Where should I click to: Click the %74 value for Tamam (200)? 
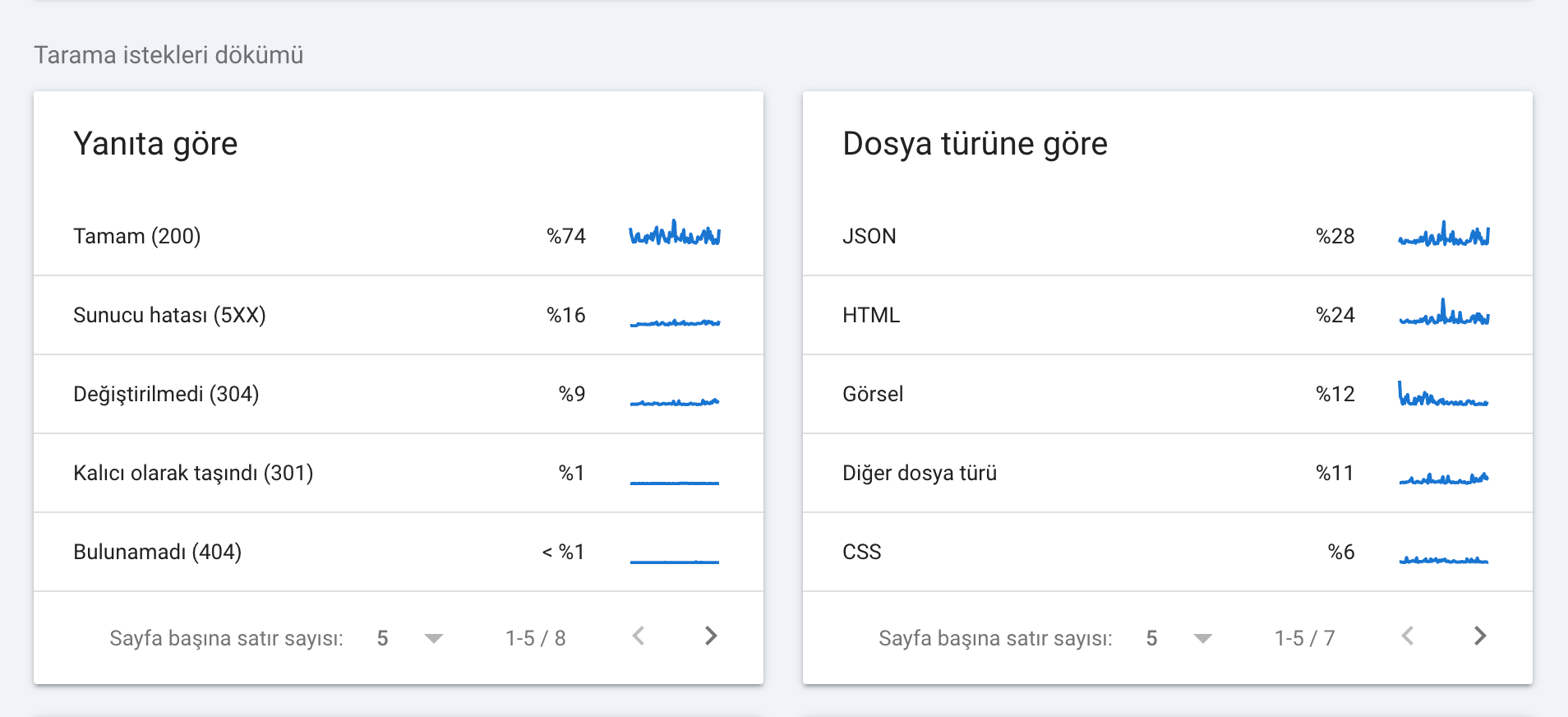[566, 236]
